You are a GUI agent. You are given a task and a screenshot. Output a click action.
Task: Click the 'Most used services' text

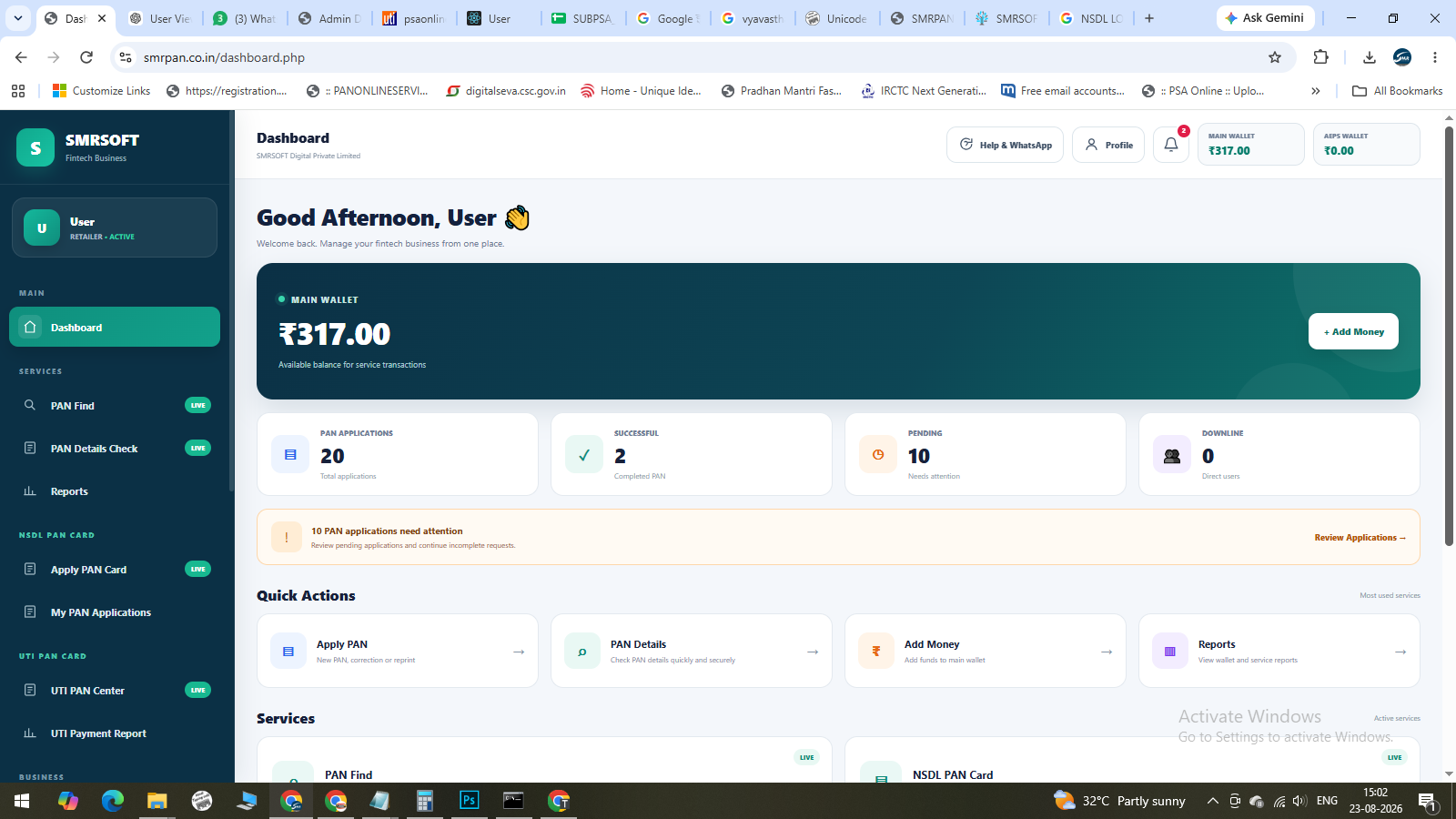(1390, 595)
